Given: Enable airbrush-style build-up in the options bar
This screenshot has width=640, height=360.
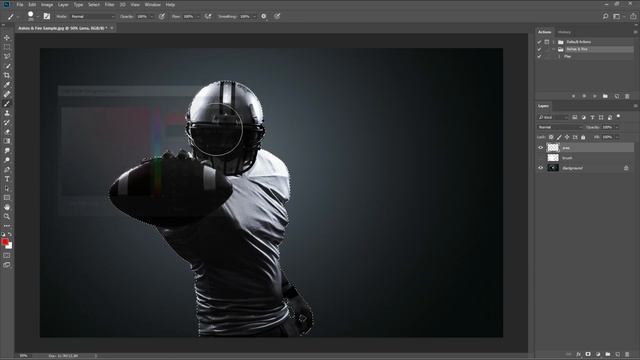Looking at the screenshot, I should 208,16.
